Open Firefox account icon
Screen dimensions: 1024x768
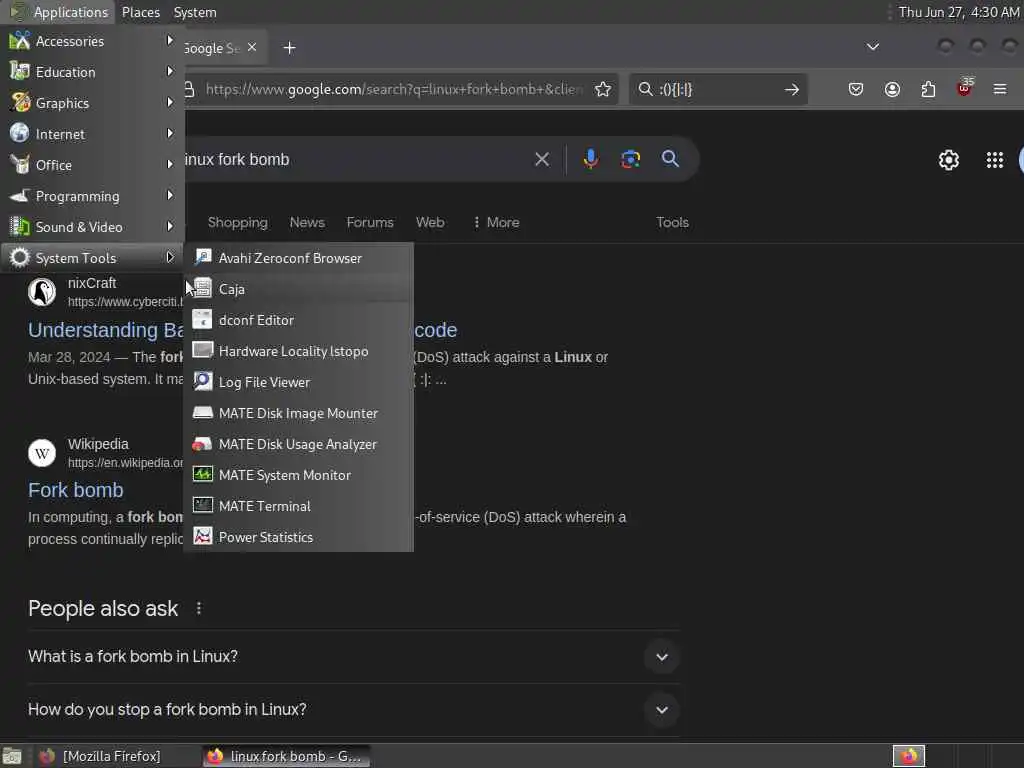[892, 89]
